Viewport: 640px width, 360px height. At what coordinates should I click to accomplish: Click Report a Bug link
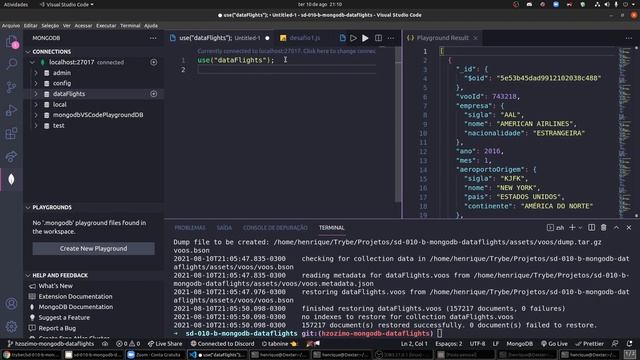tap(57, 328)
